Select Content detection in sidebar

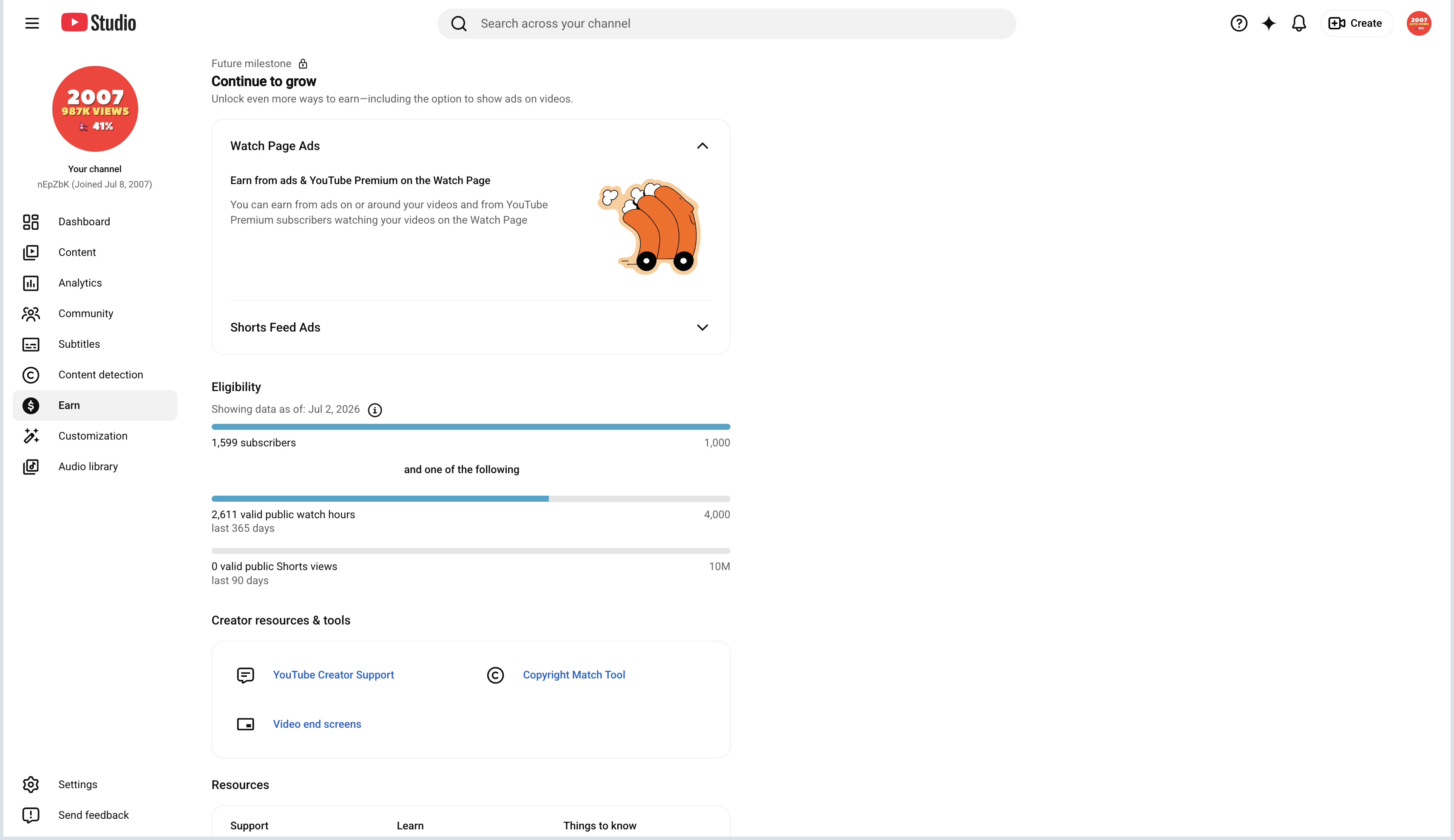coord(95,375)
